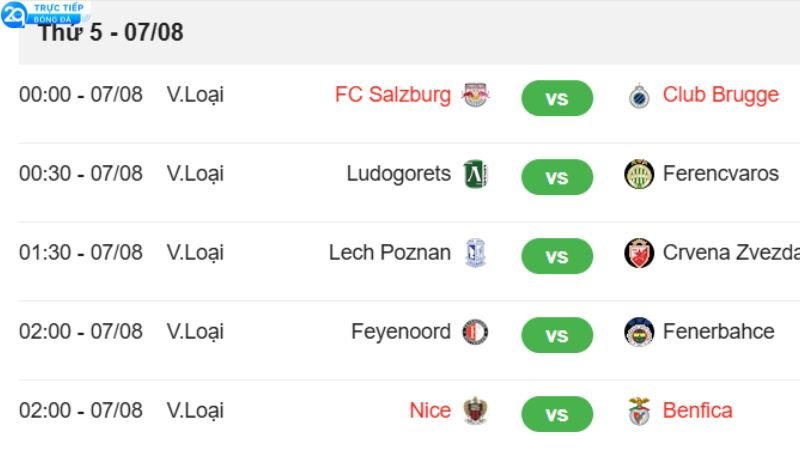Click the Ludogorets team crest
The width and height of the screenshot is (800, 450).
click(x=475, y=174)
